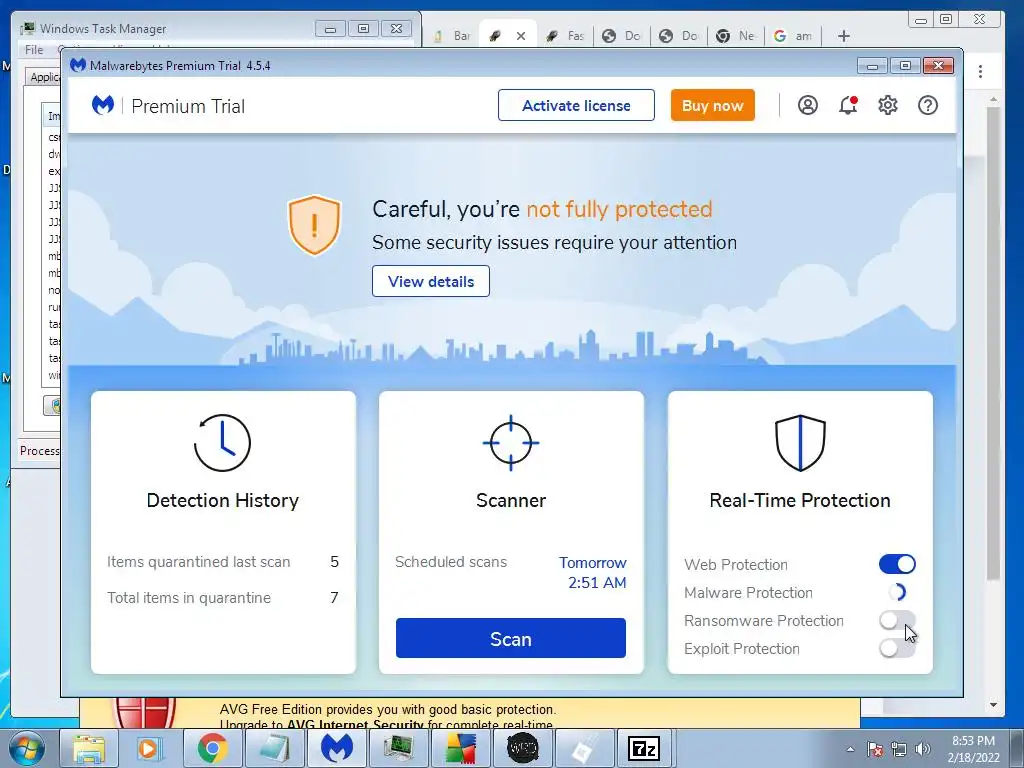This screenshot has width=1024, height=768.
Task: Open Malwarebytes settings gear
Action: tap(888, 105)
